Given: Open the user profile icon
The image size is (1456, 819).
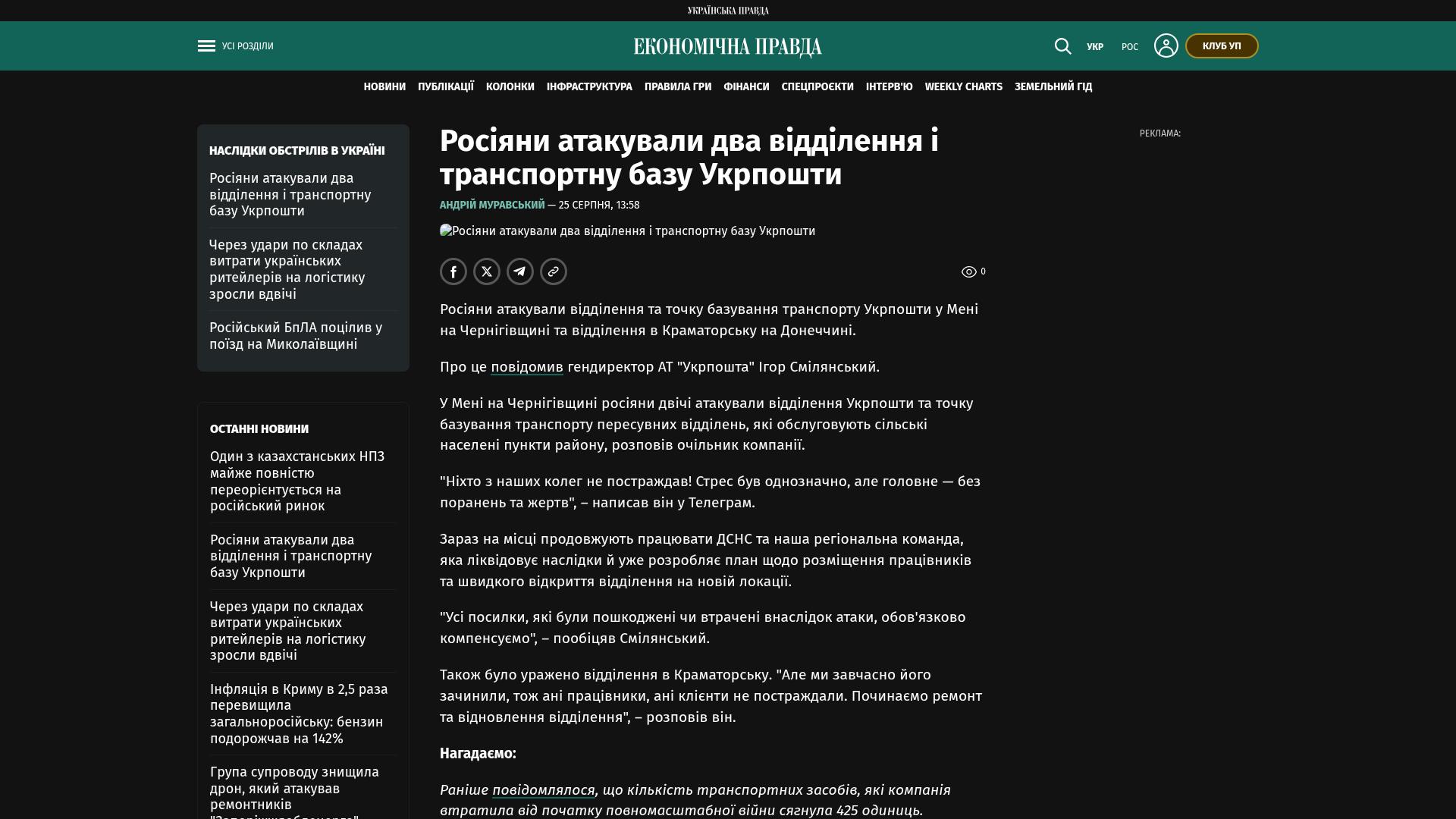Looking at the screenshot, I should click(1166, 45).
